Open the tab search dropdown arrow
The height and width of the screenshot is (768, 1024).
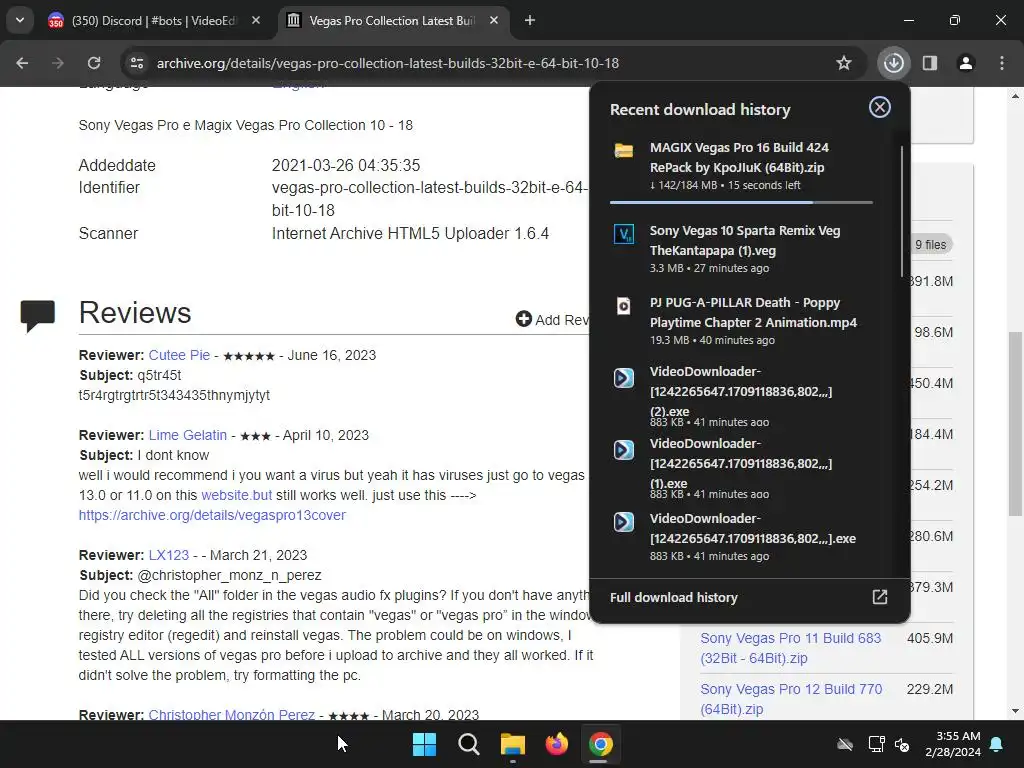pyautogui.click(x=20, y=20)
